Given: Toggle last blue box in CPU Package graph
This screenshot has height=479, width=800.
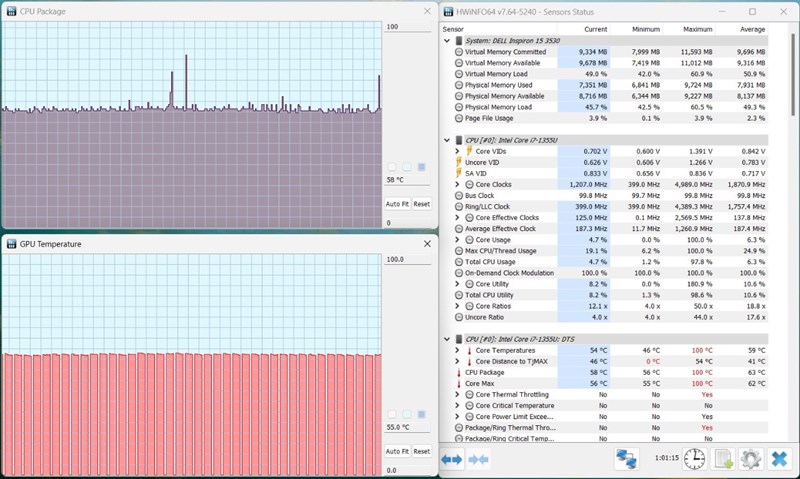Looking at the screenshot, I should pos(421,167).
